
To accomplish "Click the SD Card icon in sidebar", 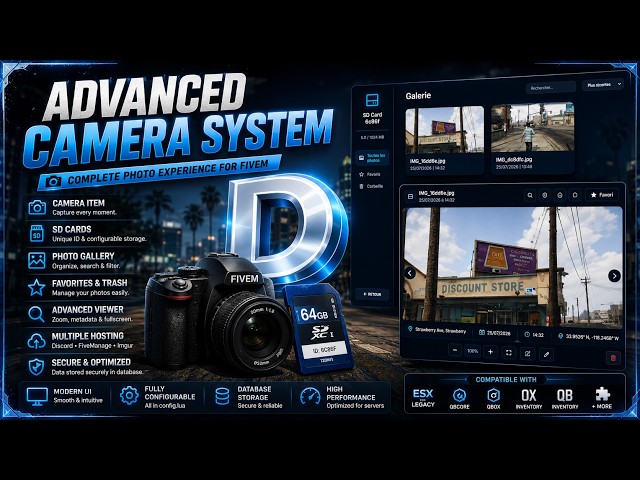I will [x=372, y=100].
